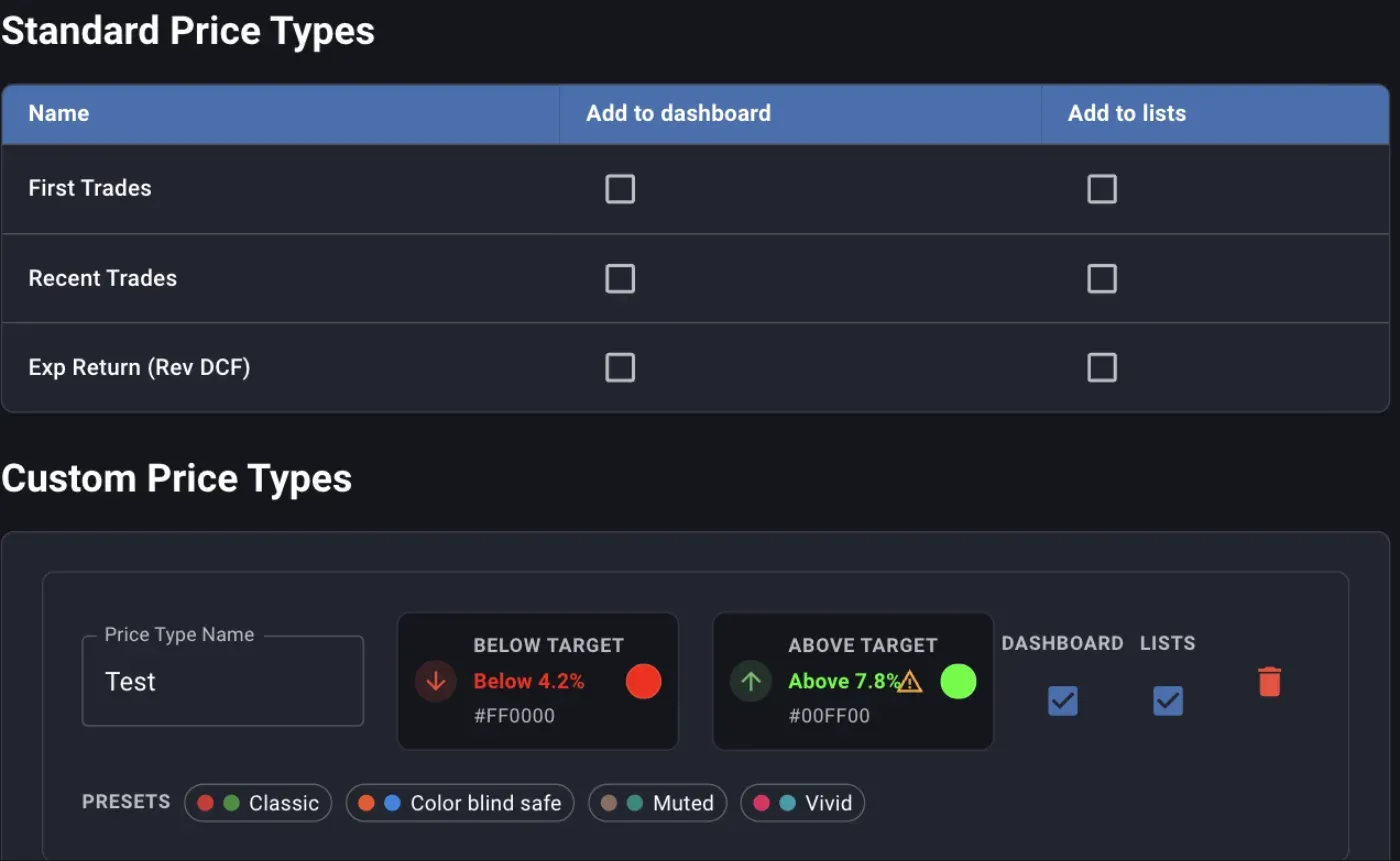
Task: Click the Below 4.2% sample text
Action: (529, 681)
